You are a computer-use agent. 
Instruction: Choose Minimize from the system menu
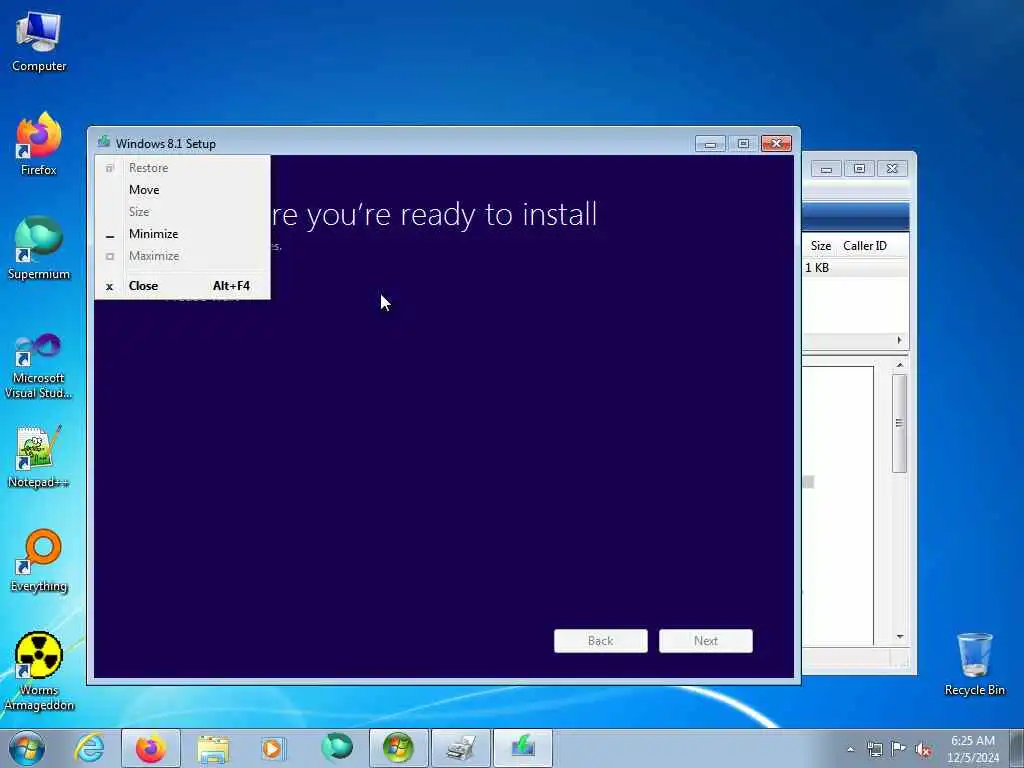pyautogui.click(x=182, y=234)
